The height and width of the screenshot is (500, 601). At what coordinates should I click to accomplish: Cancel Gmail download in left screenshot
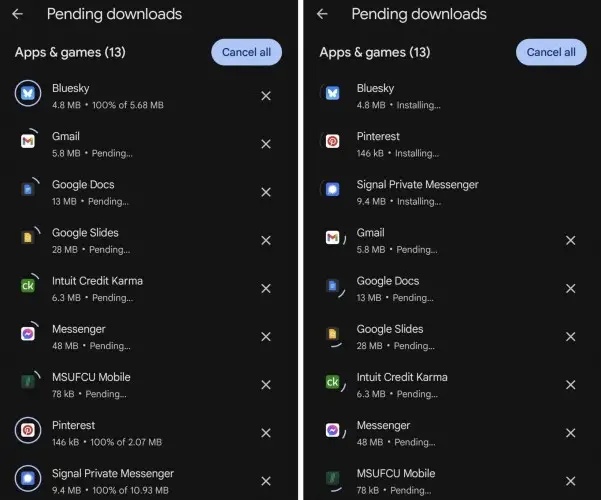[x=266, y=144]
